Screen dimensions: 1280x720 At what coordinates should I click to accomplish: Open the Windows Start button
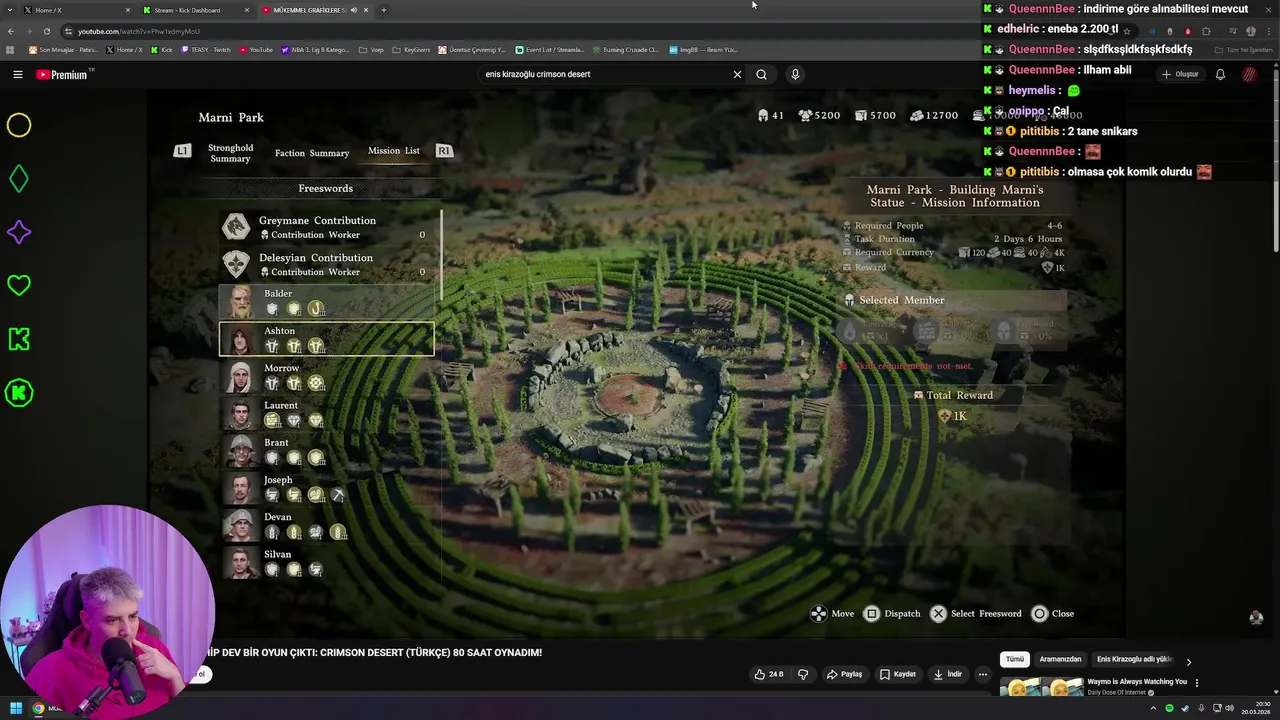[x=16, y=708]
